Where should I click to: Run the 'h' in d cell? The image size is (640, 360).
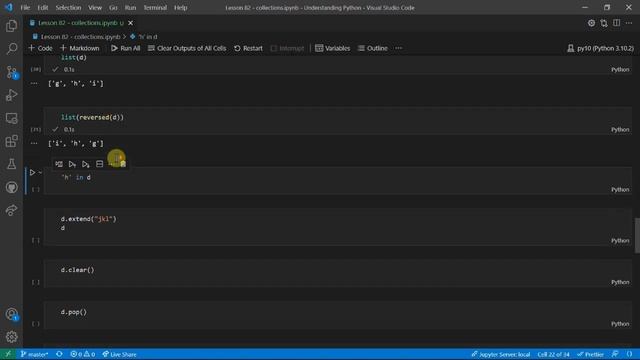(32, 173)
